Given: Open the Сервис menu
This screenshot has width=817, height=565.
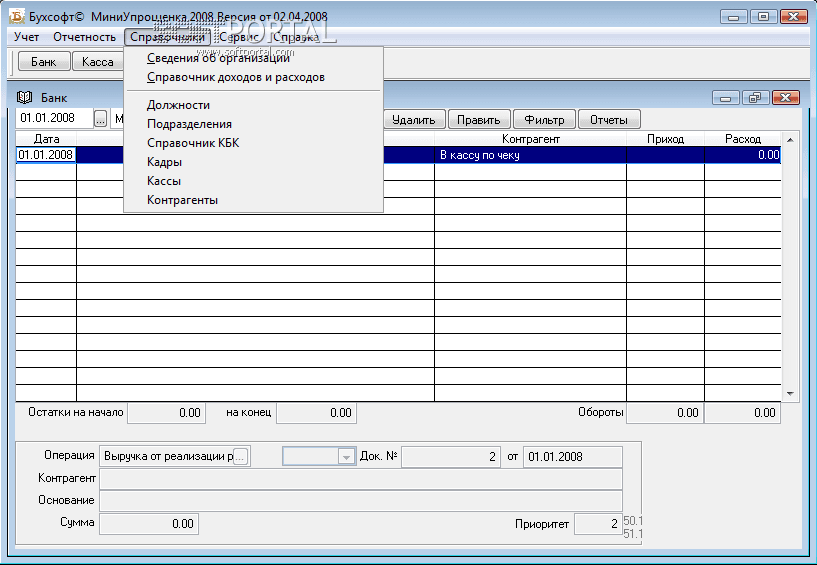Looking at the screenshot, I should [239, 37].
